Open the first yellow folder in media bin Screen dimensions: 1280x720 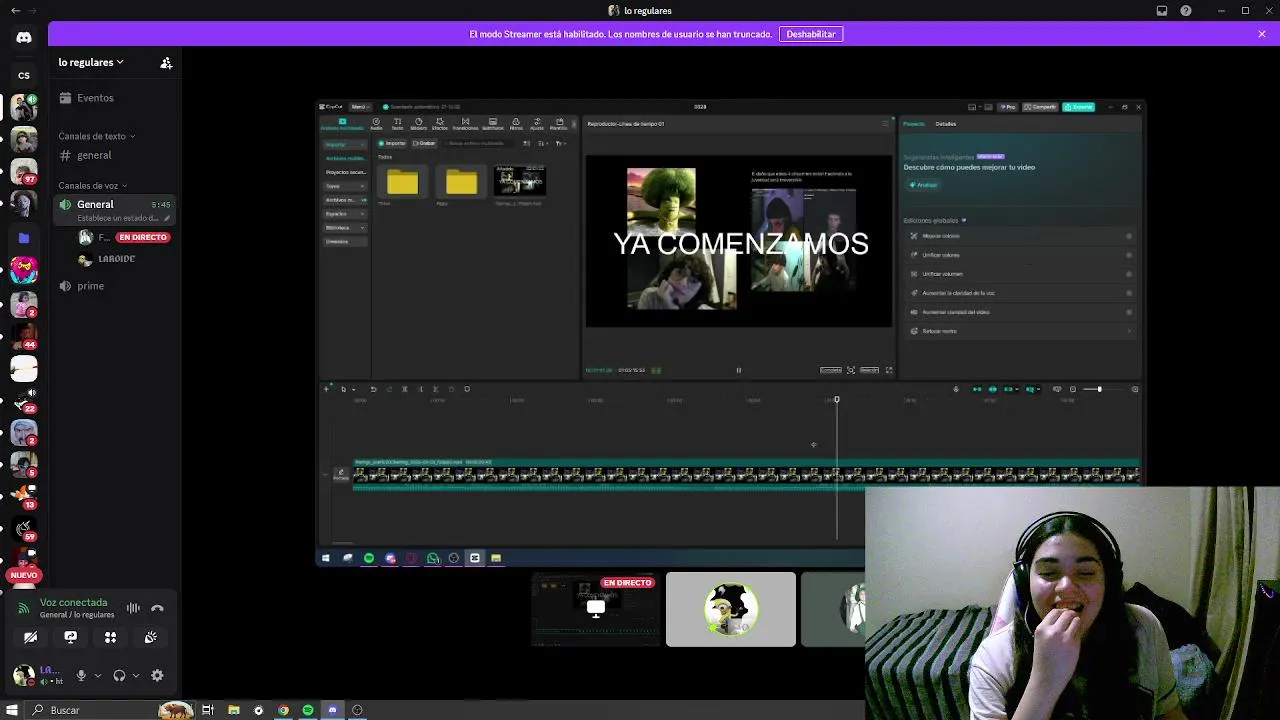(x=402, y=181)
